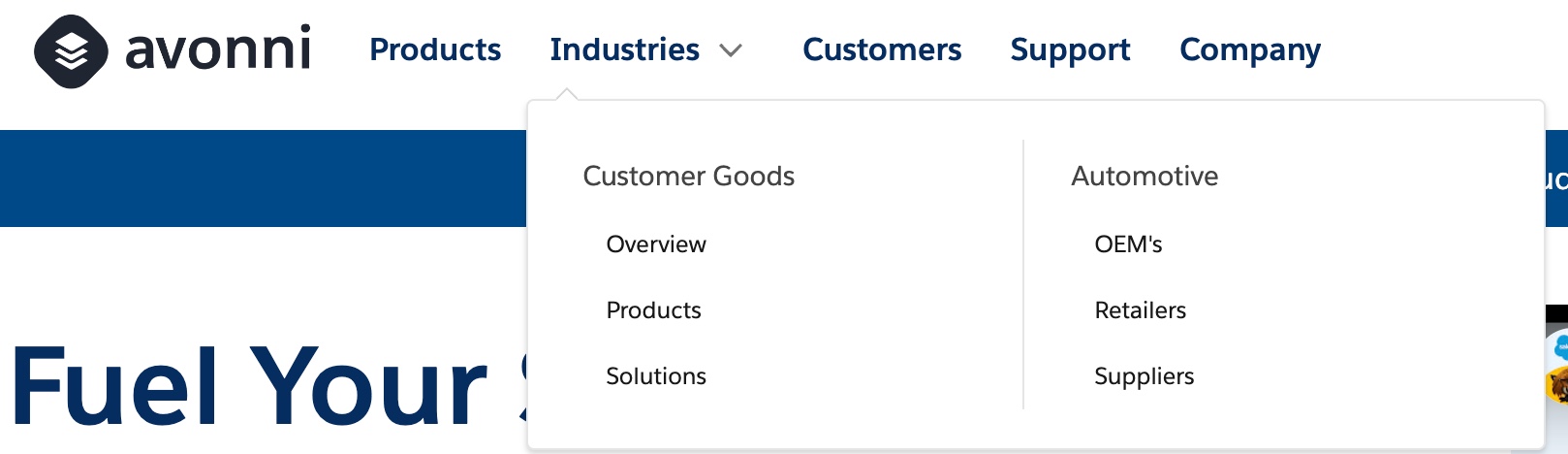The image size is (1568, 454).
Task: Select the Company navigation item
Action: pos(1250,49)
